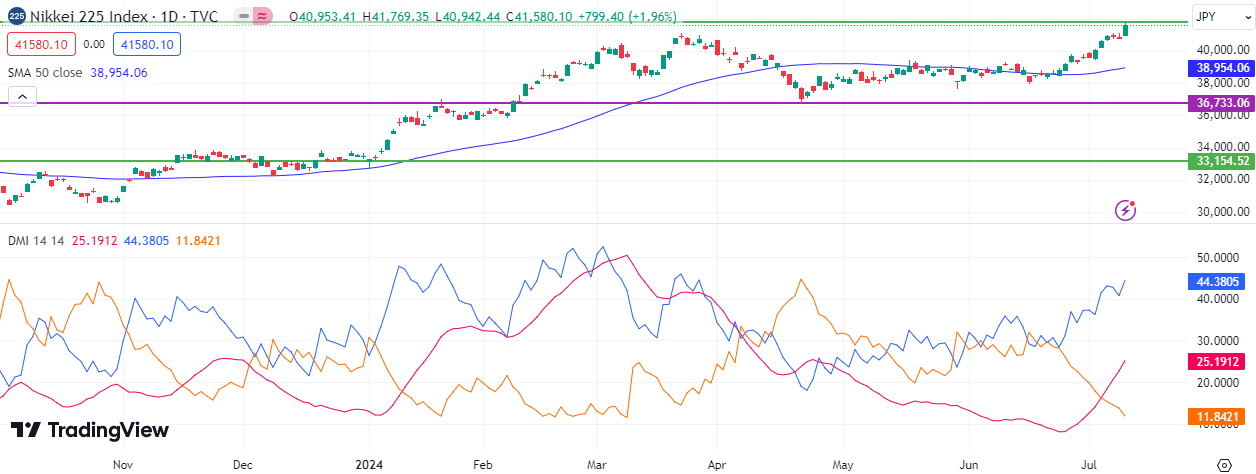Click the purple lightning bolt events icon
This screenshot has width=1256, height=474.
point(1127,210)
